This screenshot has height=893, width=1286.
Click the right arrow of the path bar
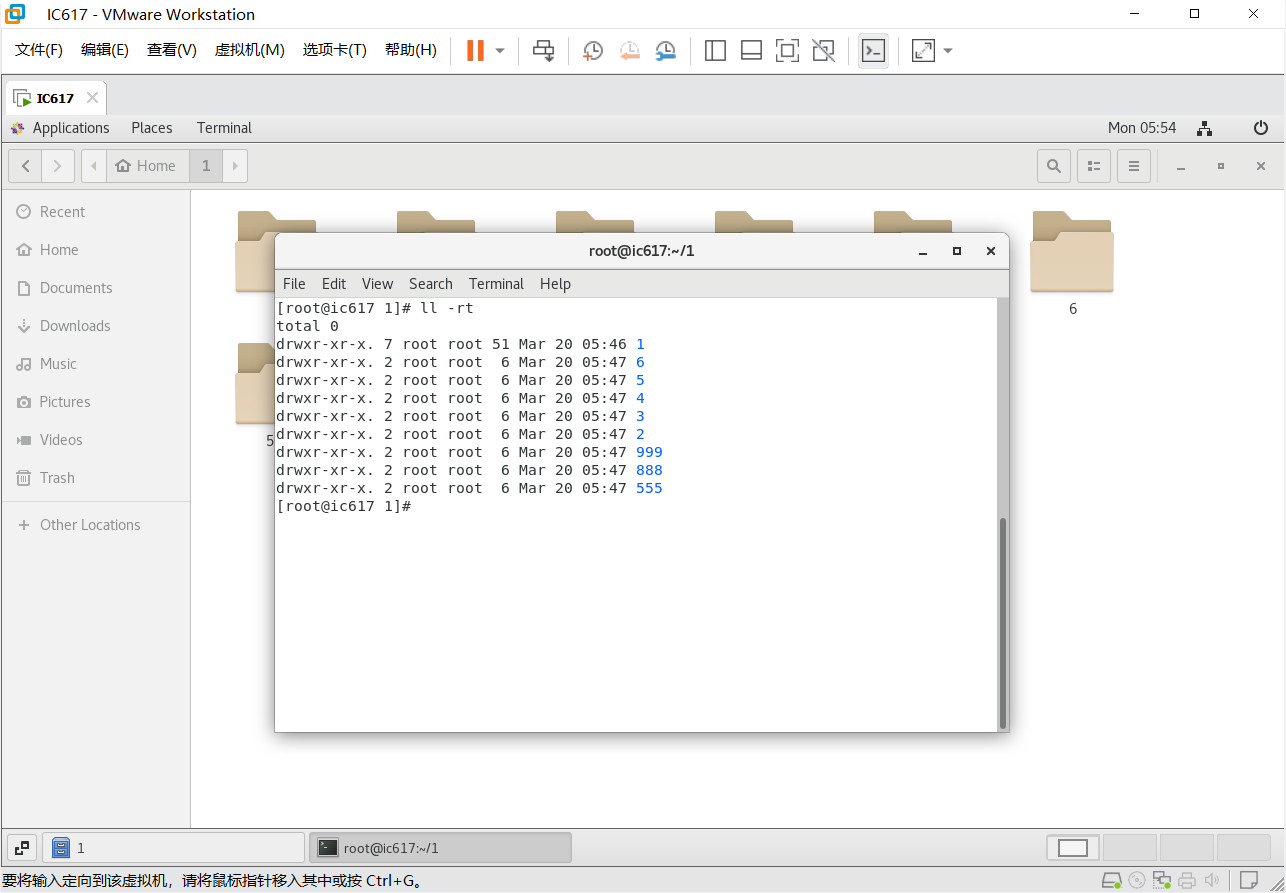click(235, 166)
